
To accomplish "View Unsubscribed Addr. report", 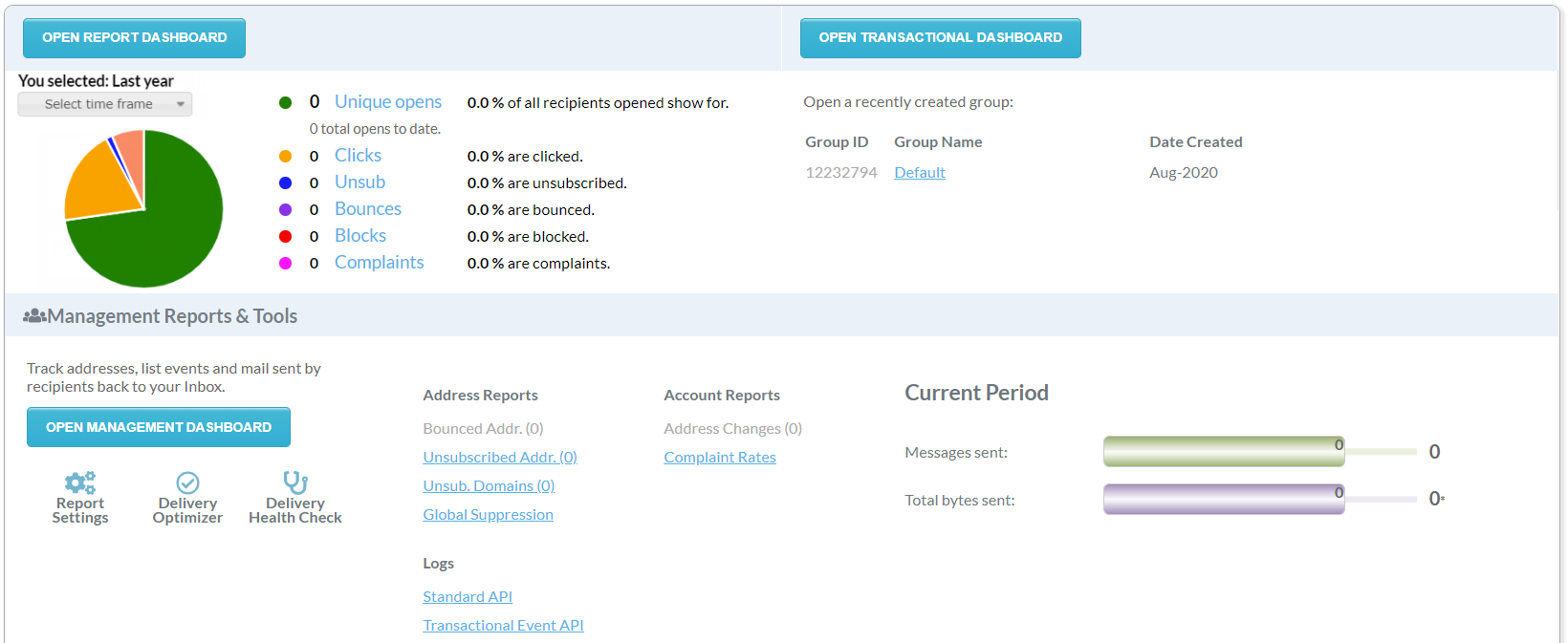I will pyautogui.click(x=500, y=458).
